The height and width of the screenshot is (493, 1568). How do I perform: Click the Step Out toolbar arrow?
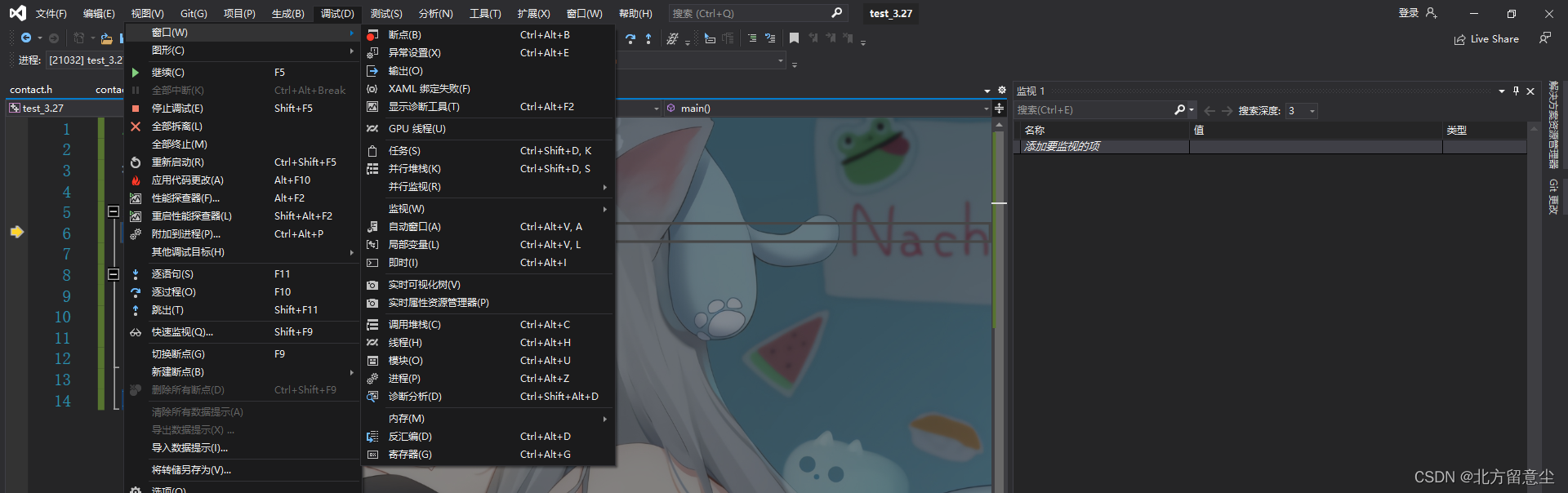[x=648, y=38]
